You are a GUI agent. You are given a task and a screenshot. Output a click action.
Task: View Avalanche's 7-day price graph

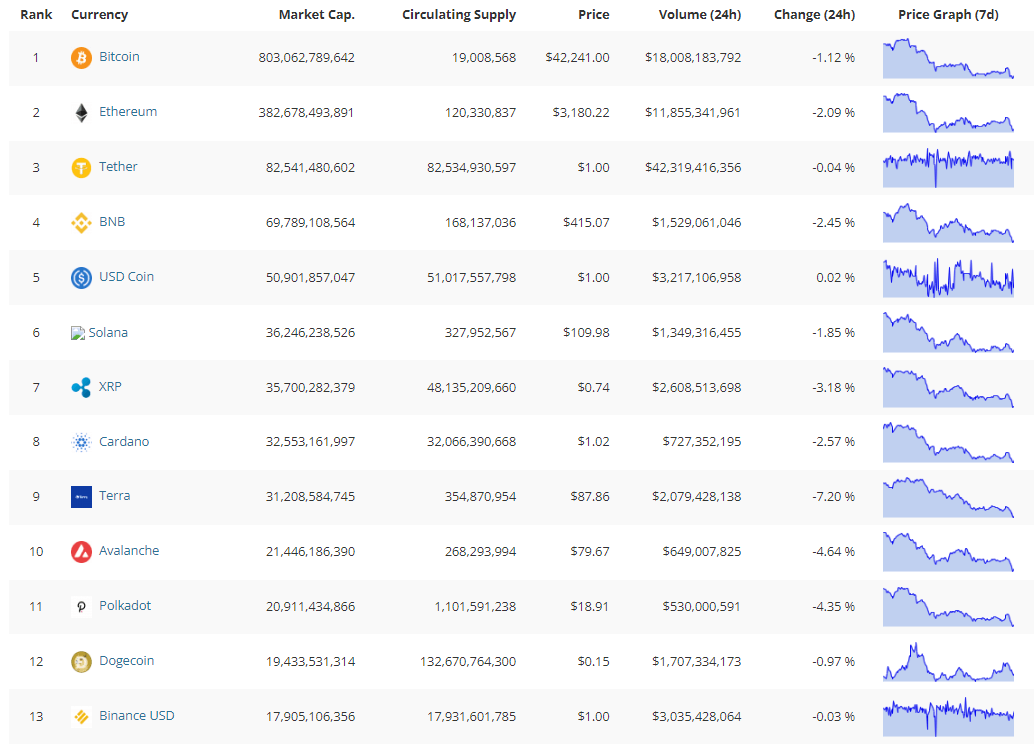click(x=948, y=551)
